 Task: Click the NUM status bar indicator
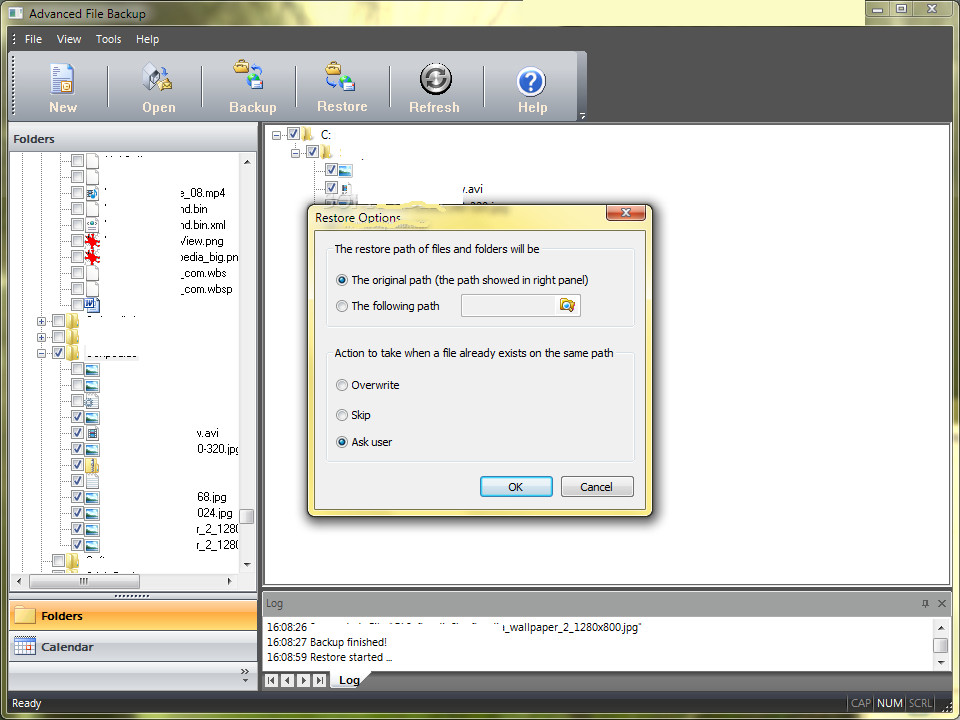(x=889, y=703)
